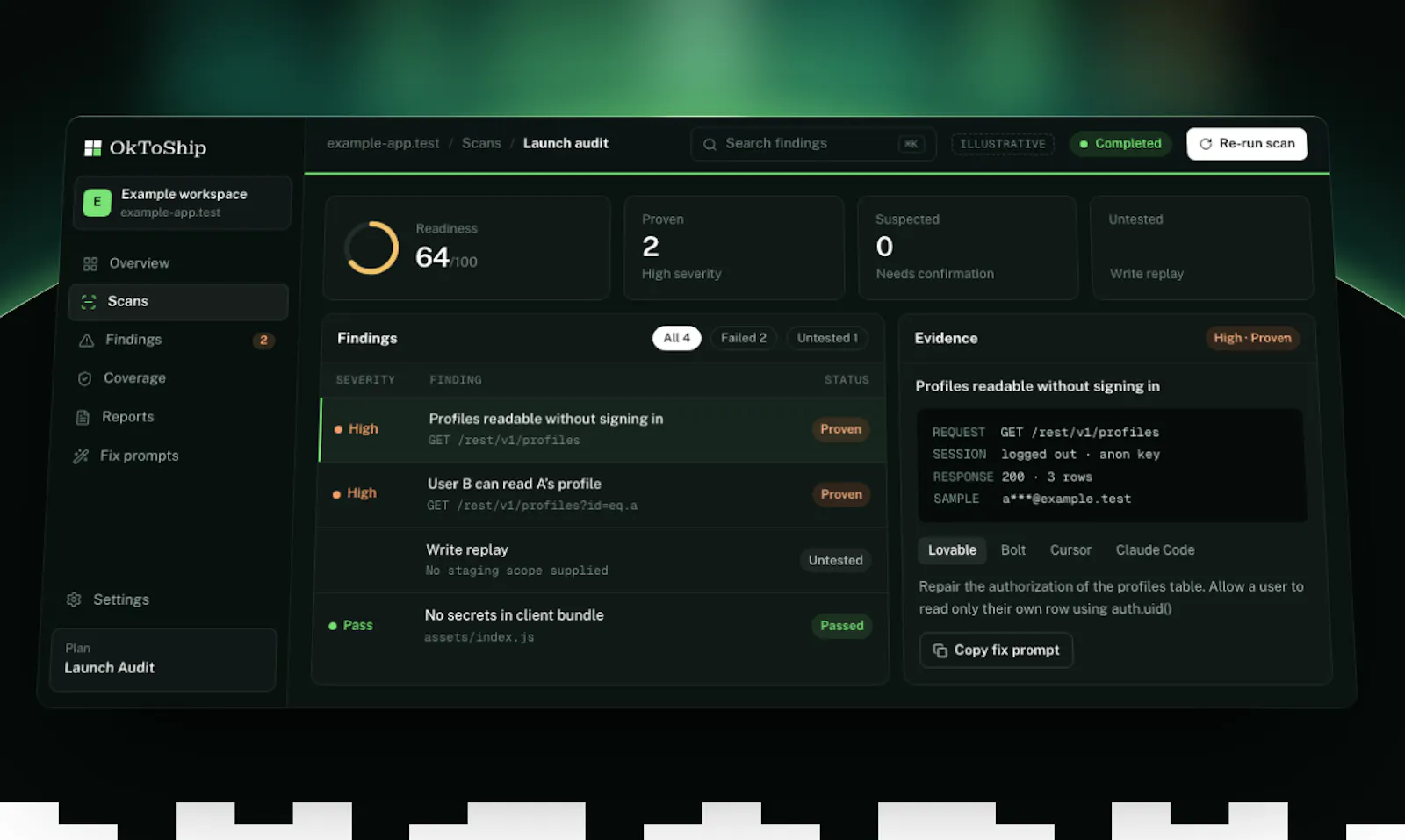Switch to the Lovable prompt tab

click(x=952, y=550)
